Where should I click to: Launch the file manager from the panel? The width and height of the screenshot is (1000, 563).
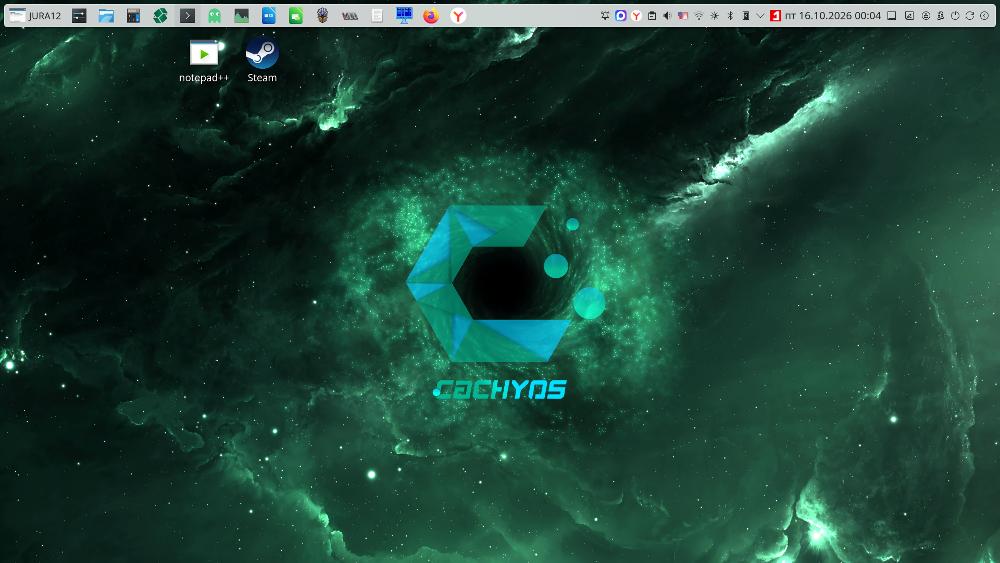pyautogui.click(x=106, y=15)
